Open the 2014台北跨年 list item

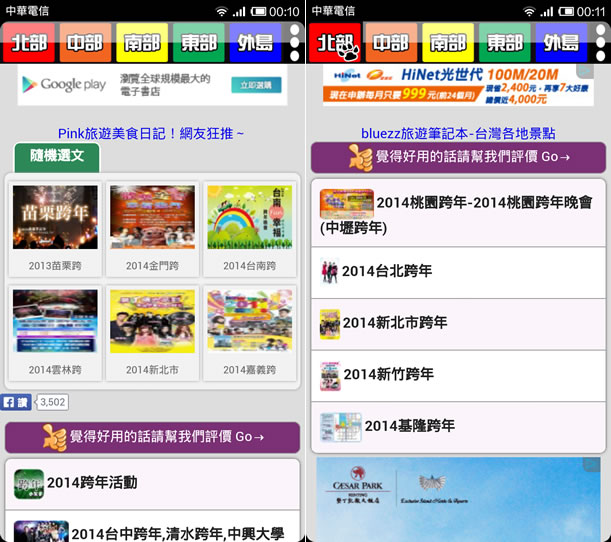point(458,272)
